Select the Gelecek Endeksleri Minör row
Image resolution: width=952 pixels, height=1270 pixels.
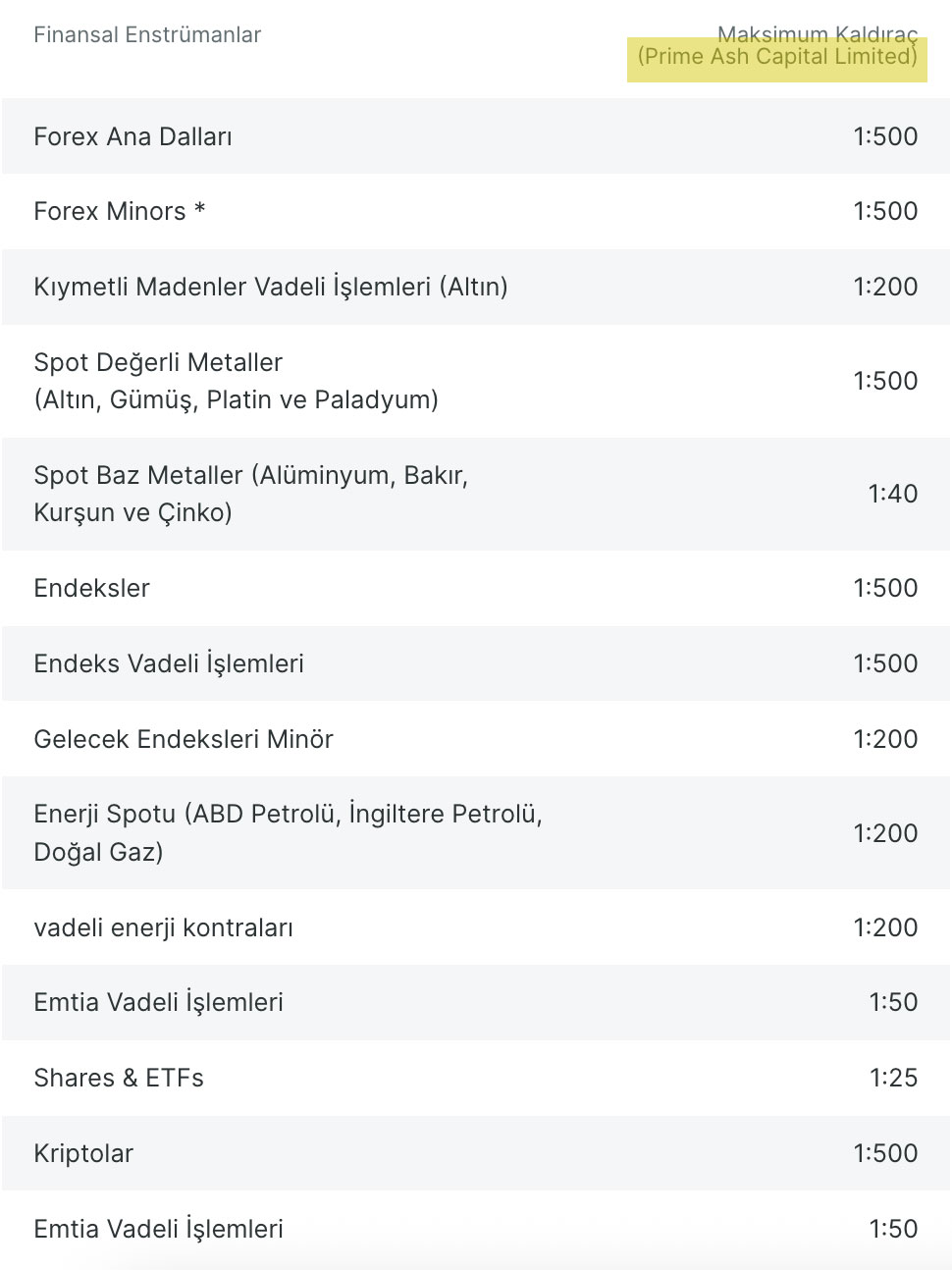(x=476, y=739)
